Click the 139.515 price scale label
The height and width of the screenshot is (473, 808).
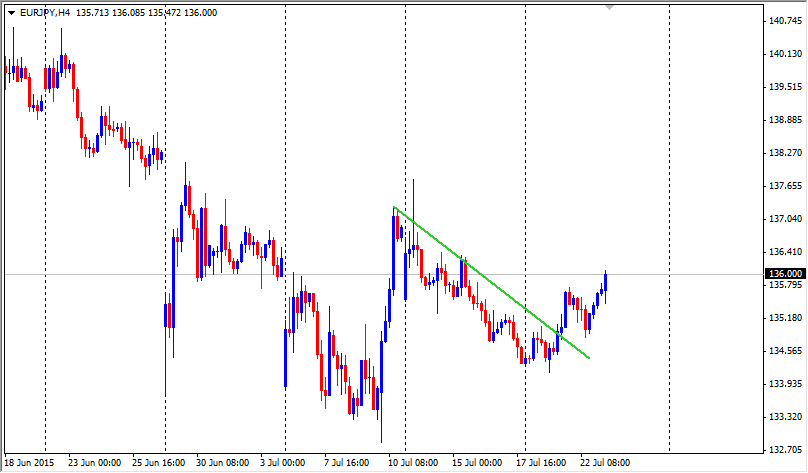click(785, 87)
